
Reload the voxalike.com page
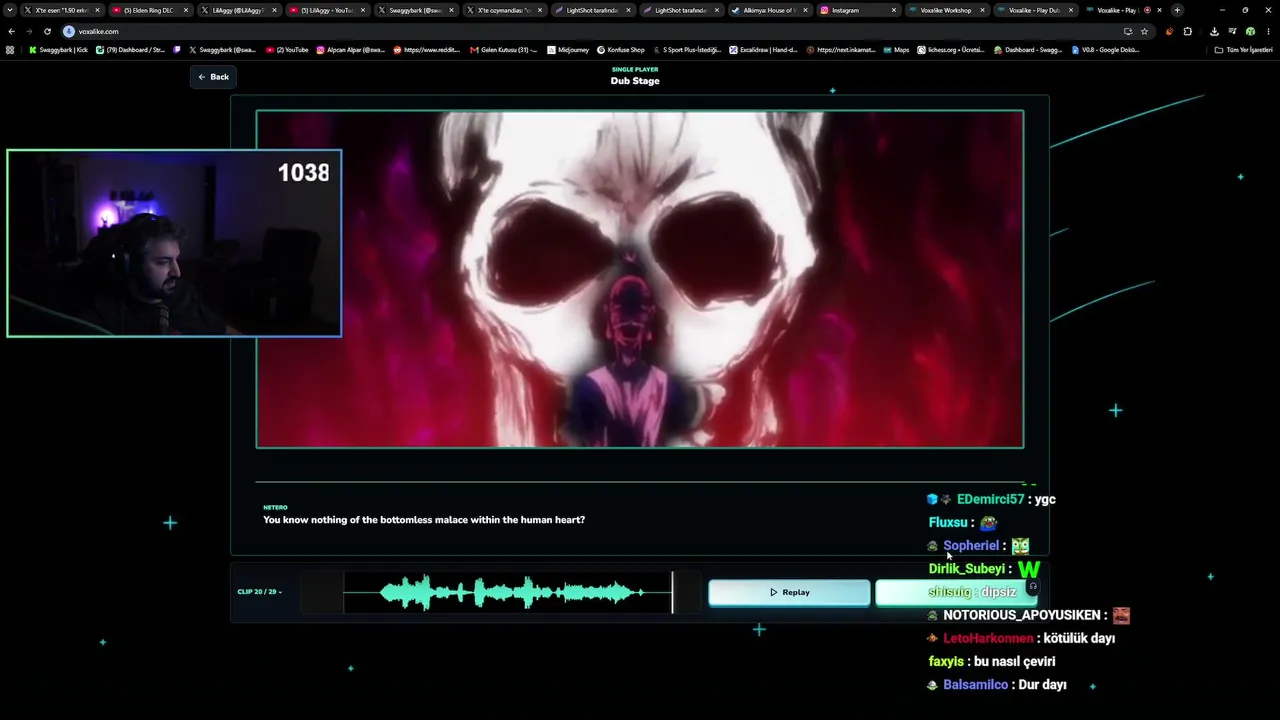[47, 31]
